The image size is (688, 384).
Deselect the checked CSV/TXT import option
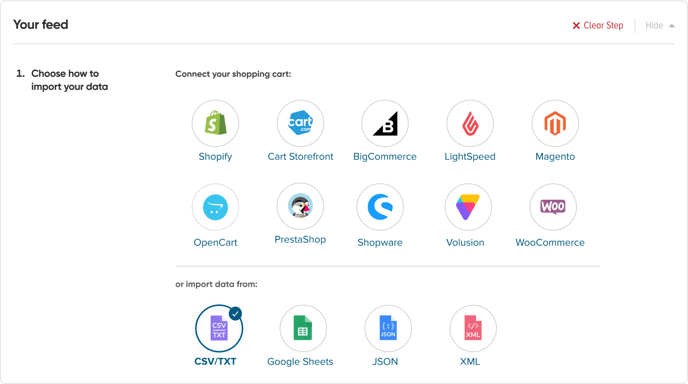(x=219, y=328)
